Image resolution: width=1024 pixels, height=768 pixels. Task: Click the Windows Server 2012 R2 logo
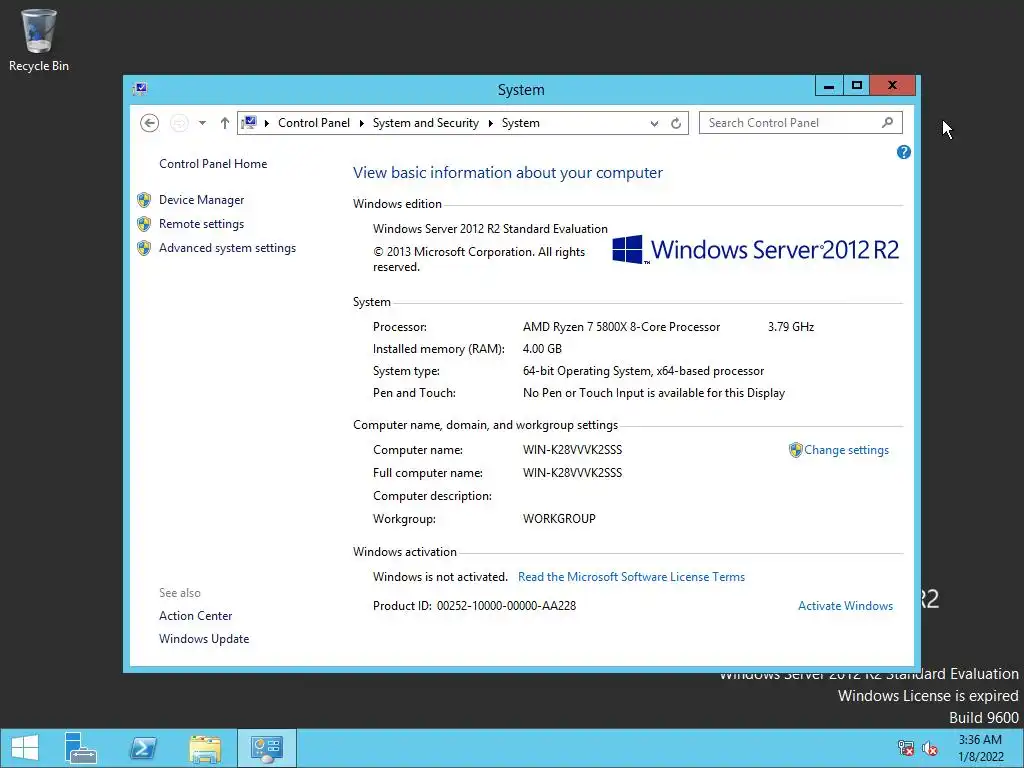pyautogui.click(x=756, y=249)
